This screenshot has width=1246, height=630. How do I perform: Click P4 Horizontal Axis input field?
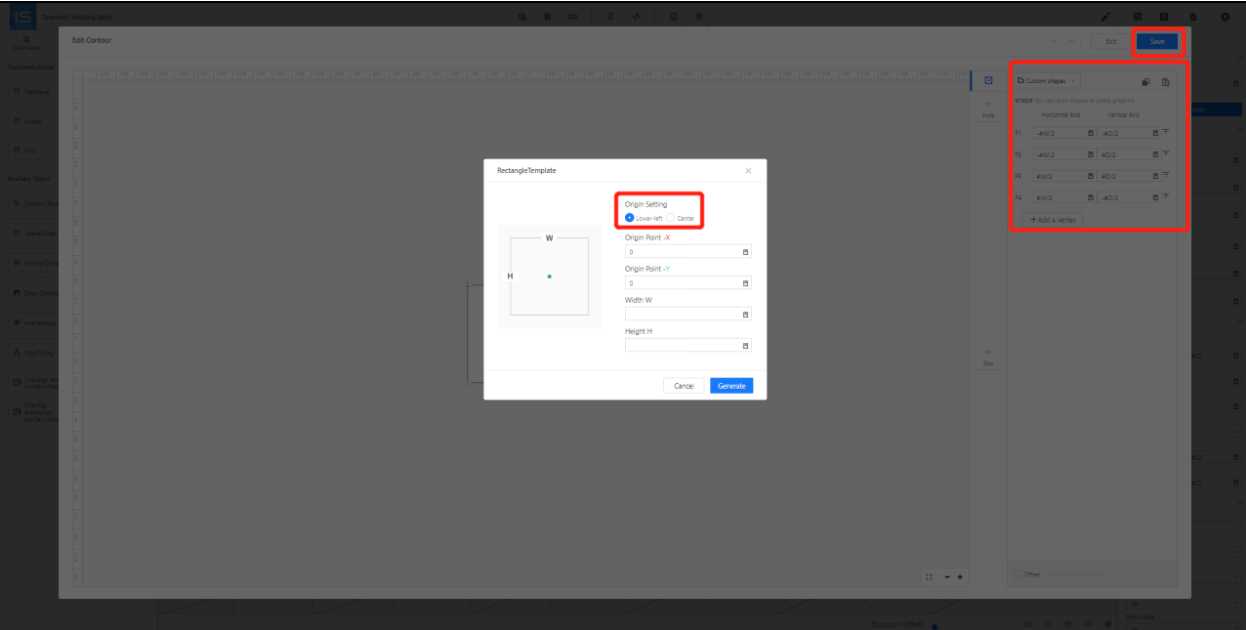point(1064,198)
